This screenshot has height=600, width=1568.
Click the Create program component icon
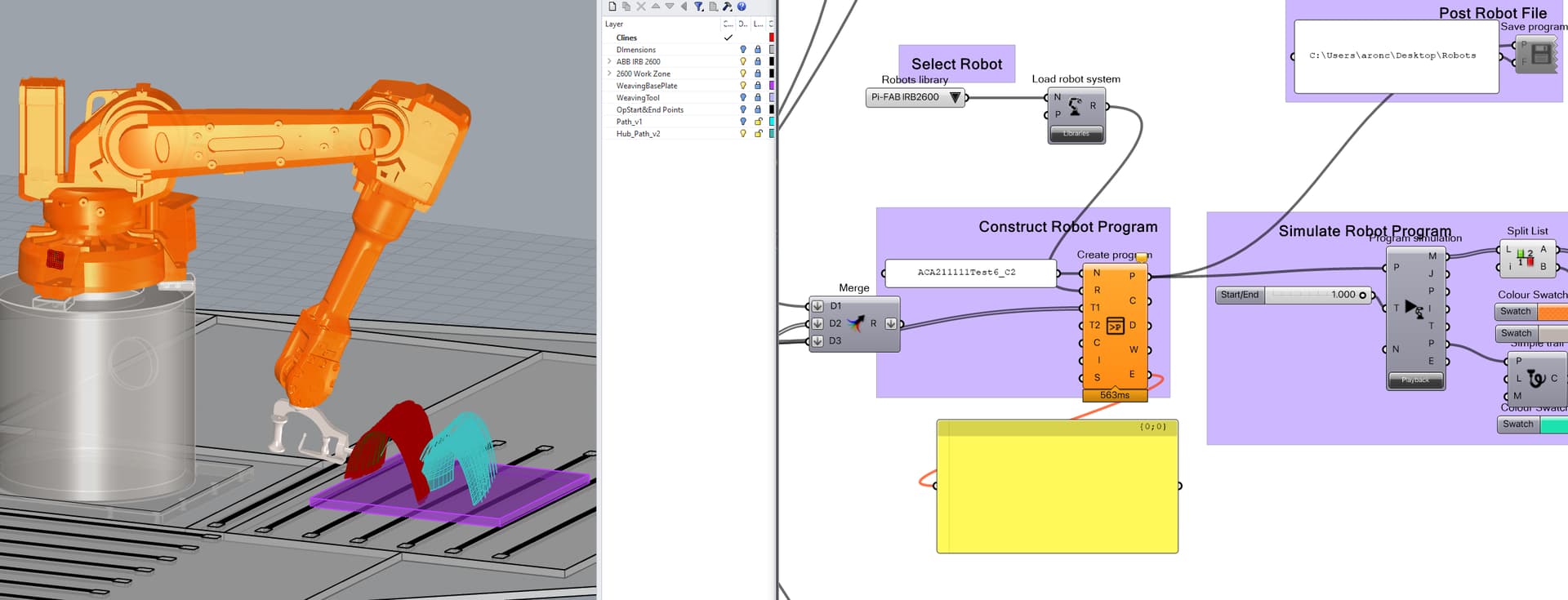pos(1115,327)
